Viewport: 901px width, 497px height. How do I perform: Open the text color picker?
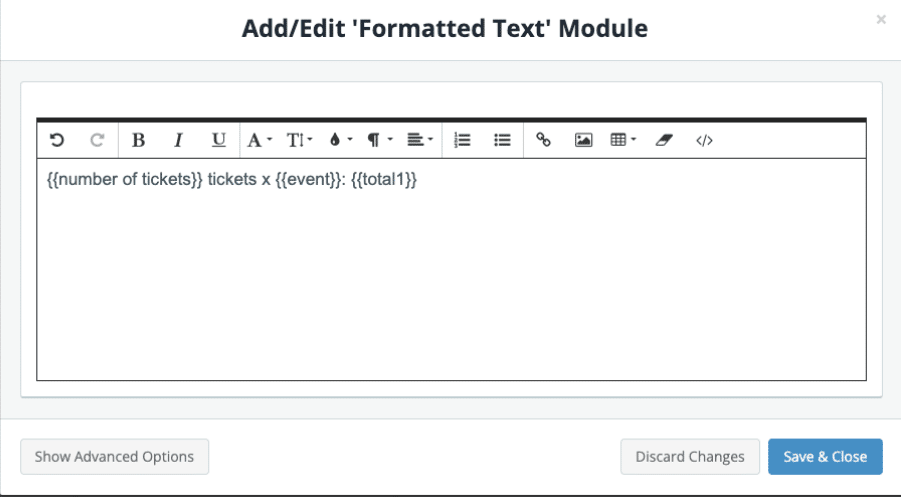pyautogui.click(x=340, y=140)
